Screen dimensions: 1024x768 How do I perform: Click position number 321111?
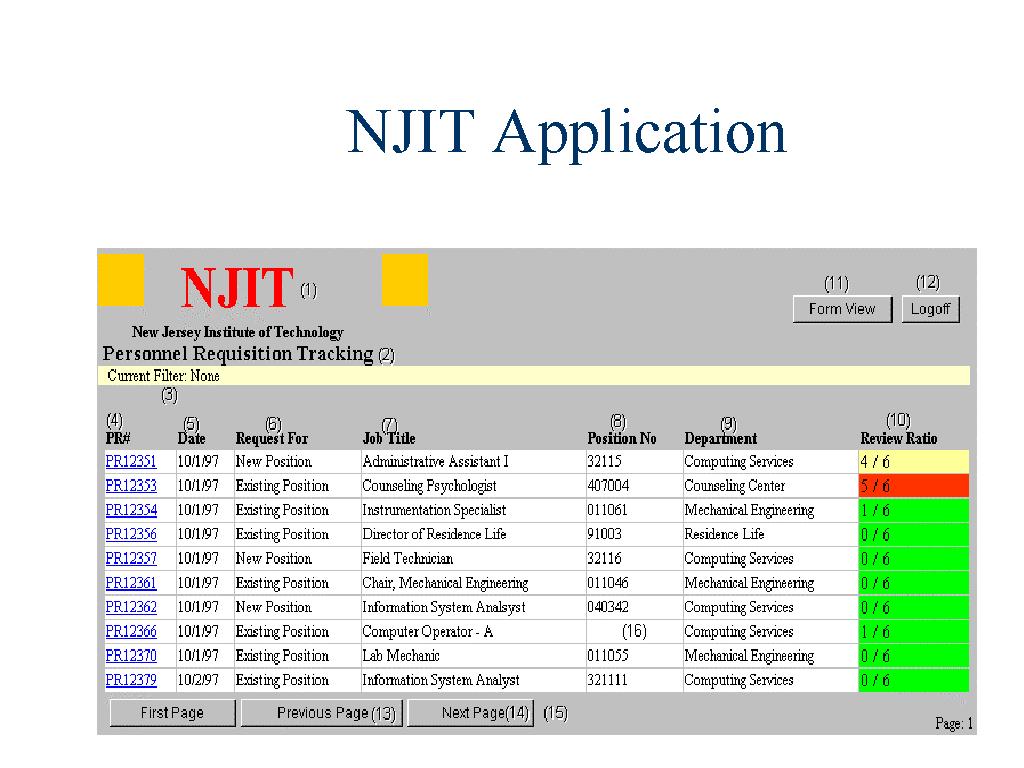607,680
